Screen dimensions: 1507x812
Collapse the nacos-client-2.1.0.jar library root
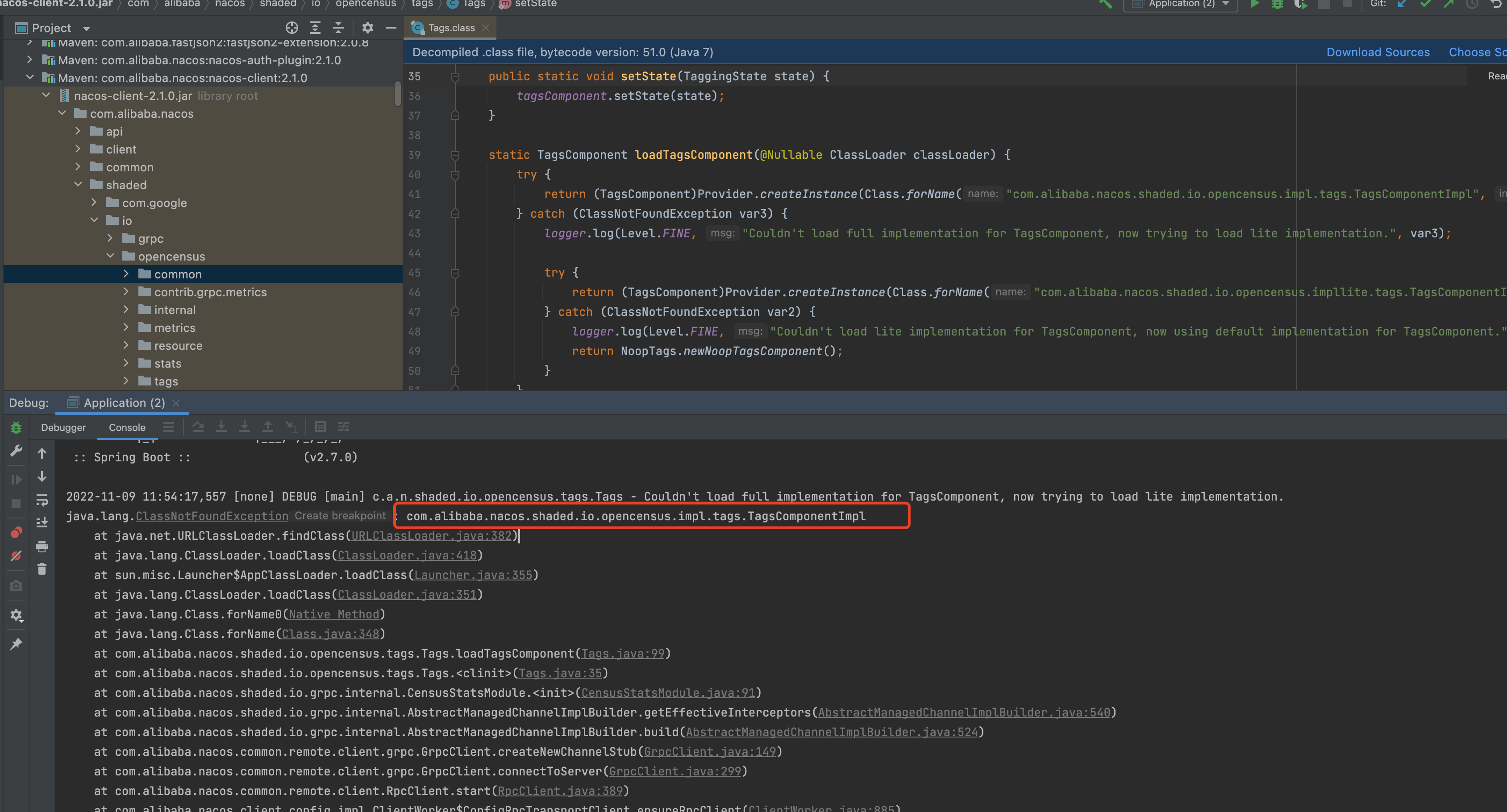(x=46, y=95)
